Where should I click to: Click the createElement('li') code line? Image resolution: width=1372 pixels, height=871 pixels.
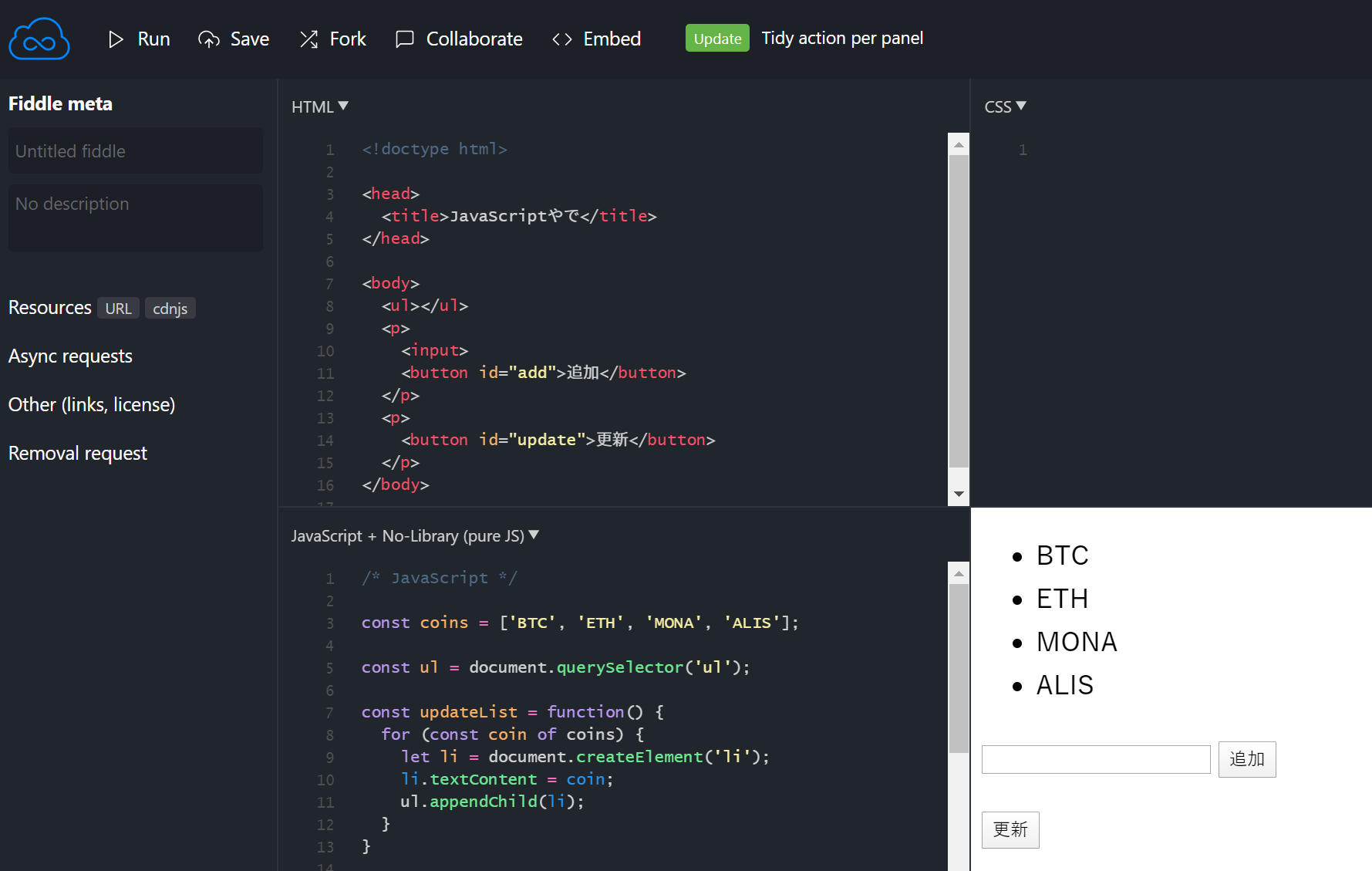point(585,757)
